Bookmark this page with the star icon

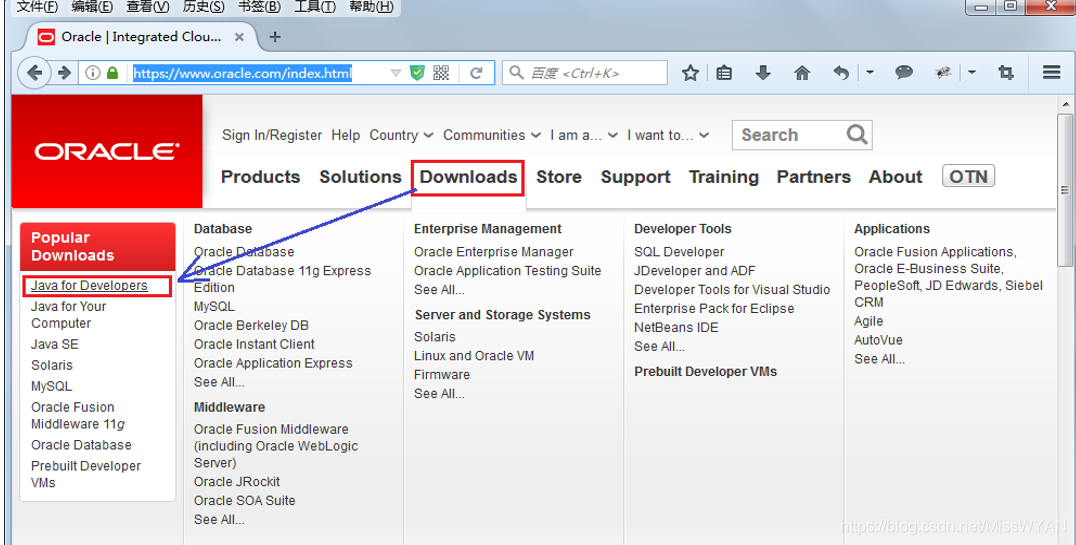click(690, 73)
